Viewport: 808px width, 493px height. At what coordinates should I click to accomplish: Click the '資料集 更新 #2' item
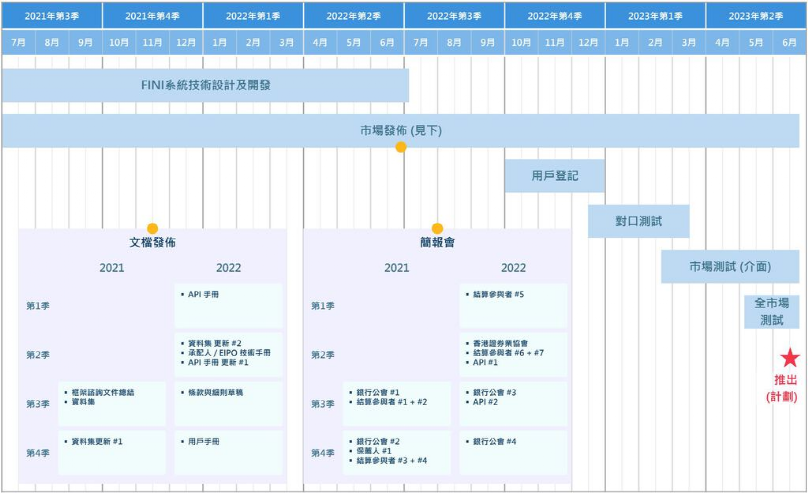click(214, 343)
